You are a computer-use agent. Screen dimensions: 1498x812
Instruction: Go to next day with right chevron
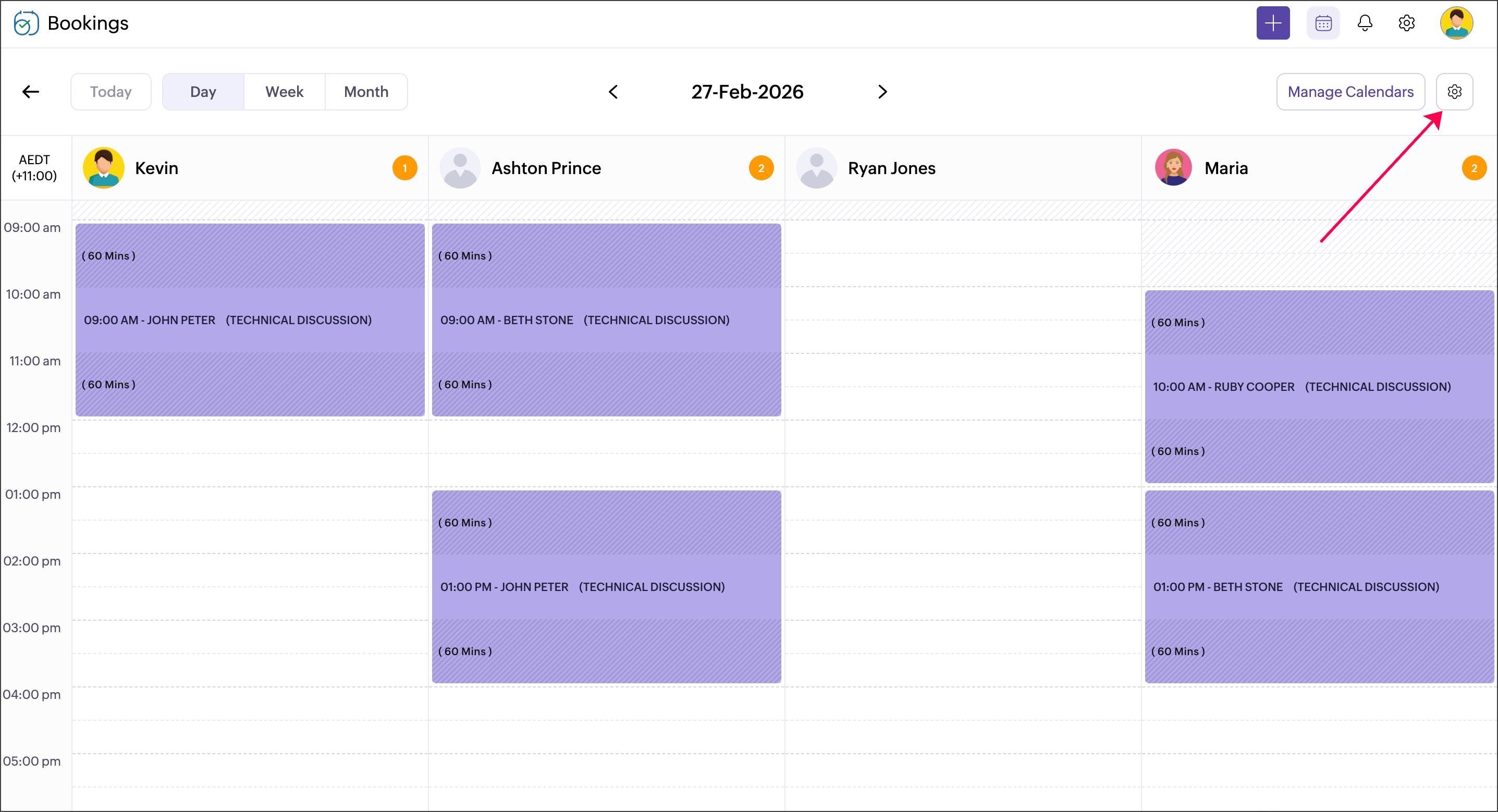(882, 91)
